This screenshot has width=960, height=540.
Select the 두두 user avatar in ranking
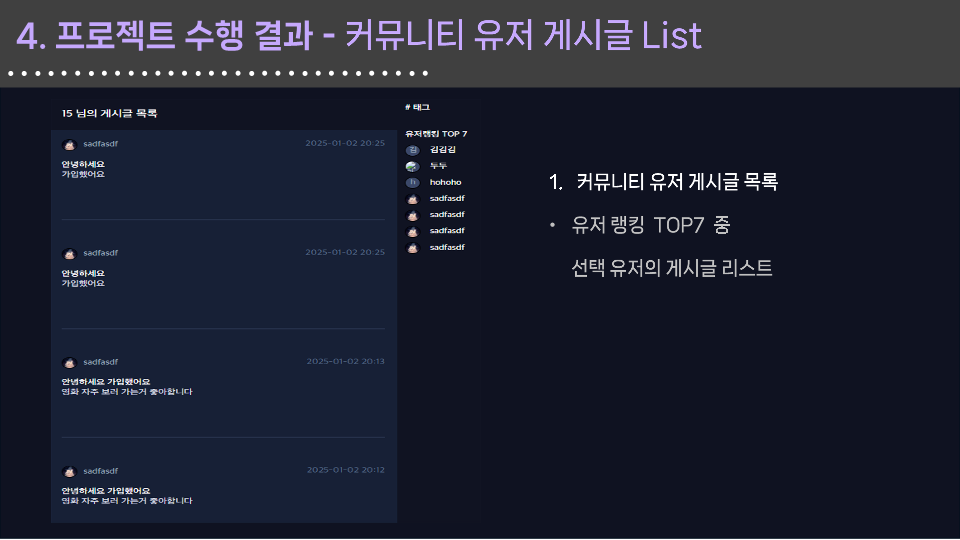coord(413,166)
